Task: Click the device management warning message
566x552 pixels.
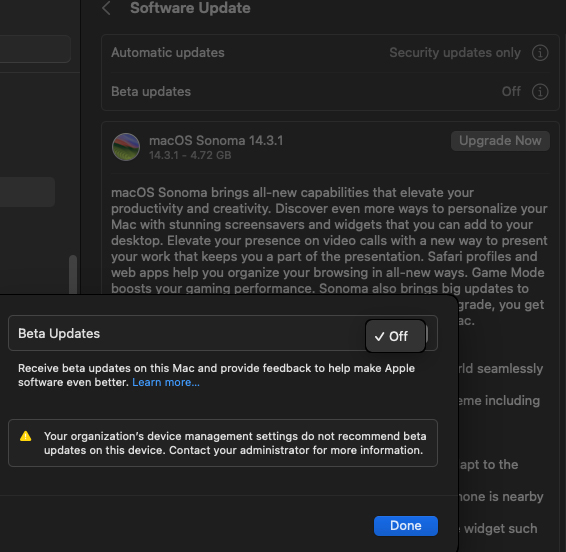Action: 235,443
